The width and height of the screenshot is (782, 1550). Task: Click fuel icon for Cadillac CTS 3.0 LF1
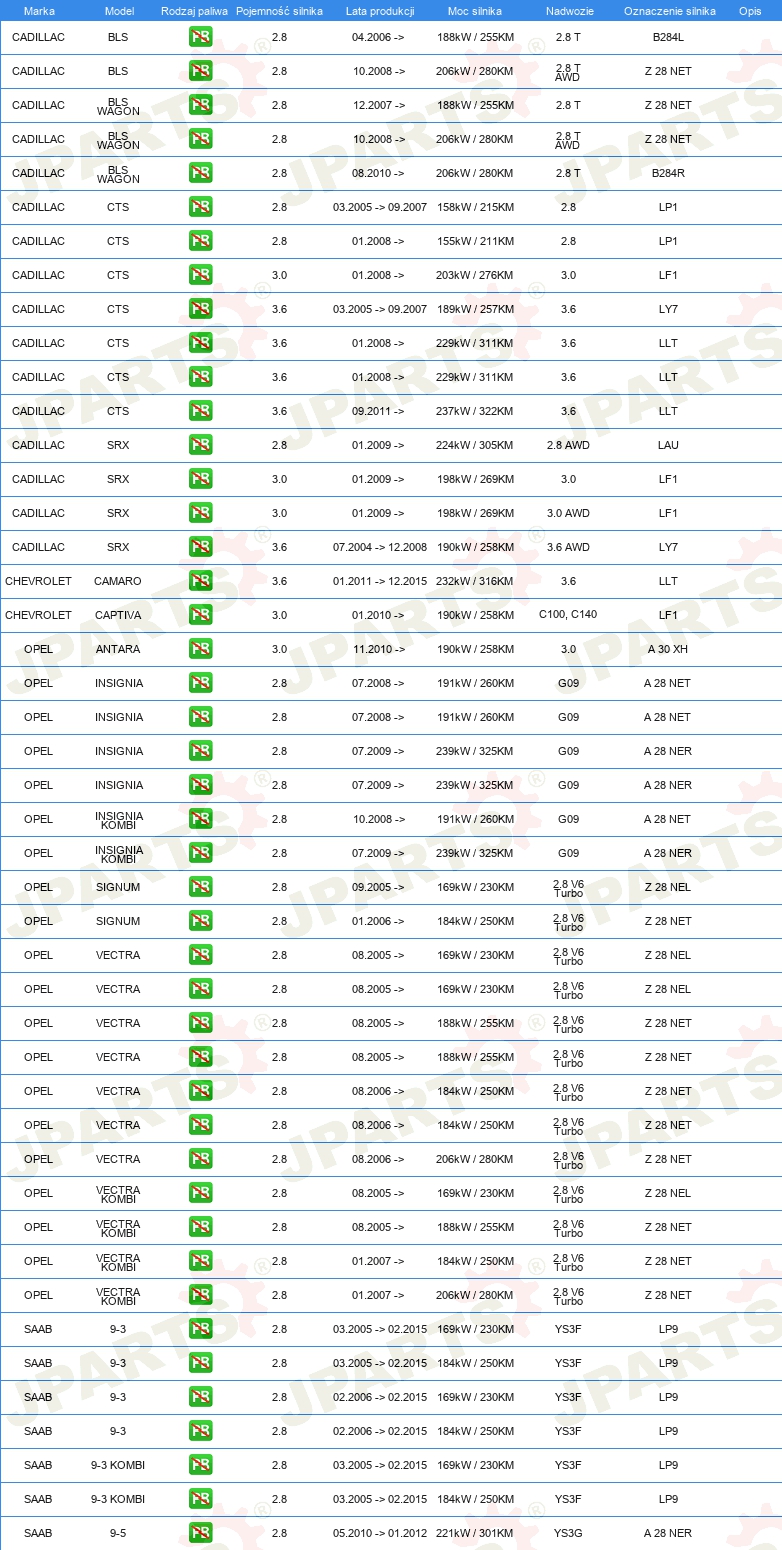200,275
